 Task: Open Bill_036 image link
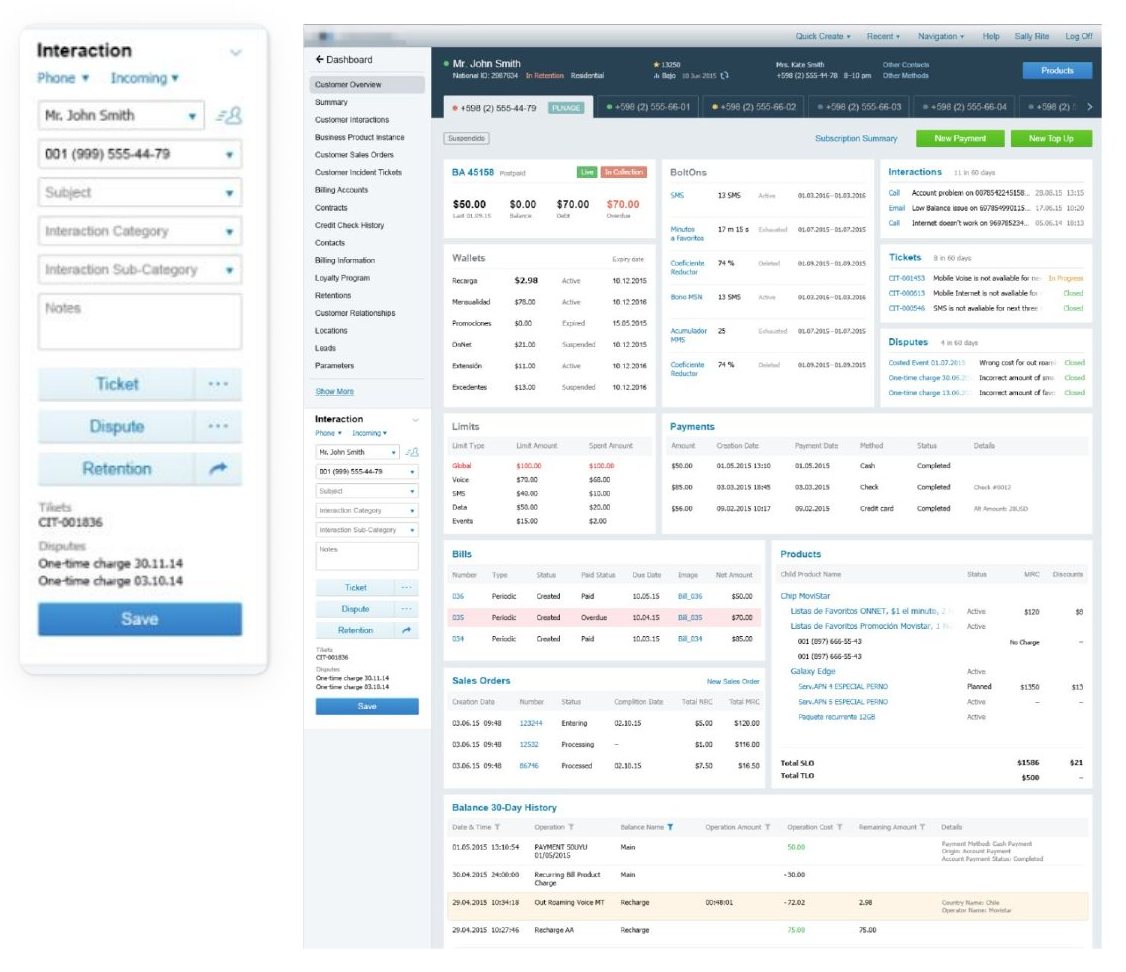click(x=689, y=597)
